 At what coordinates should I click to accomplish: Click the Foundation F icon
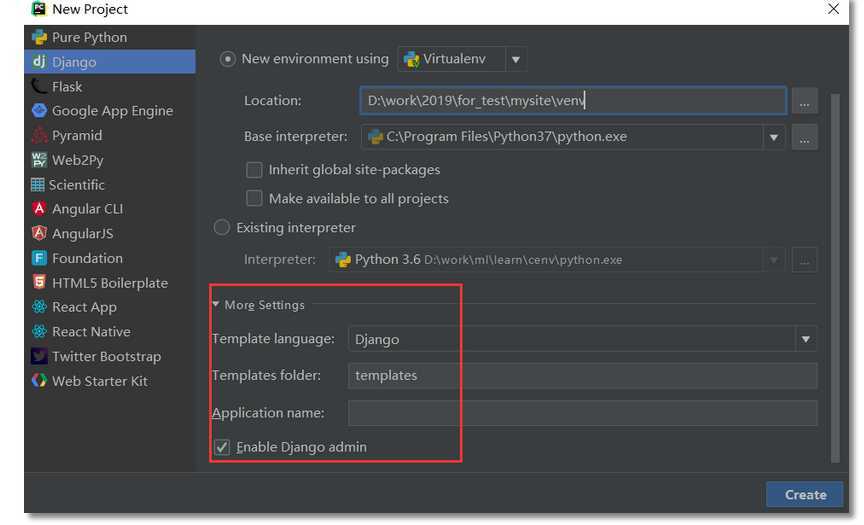tap(39, 258)
